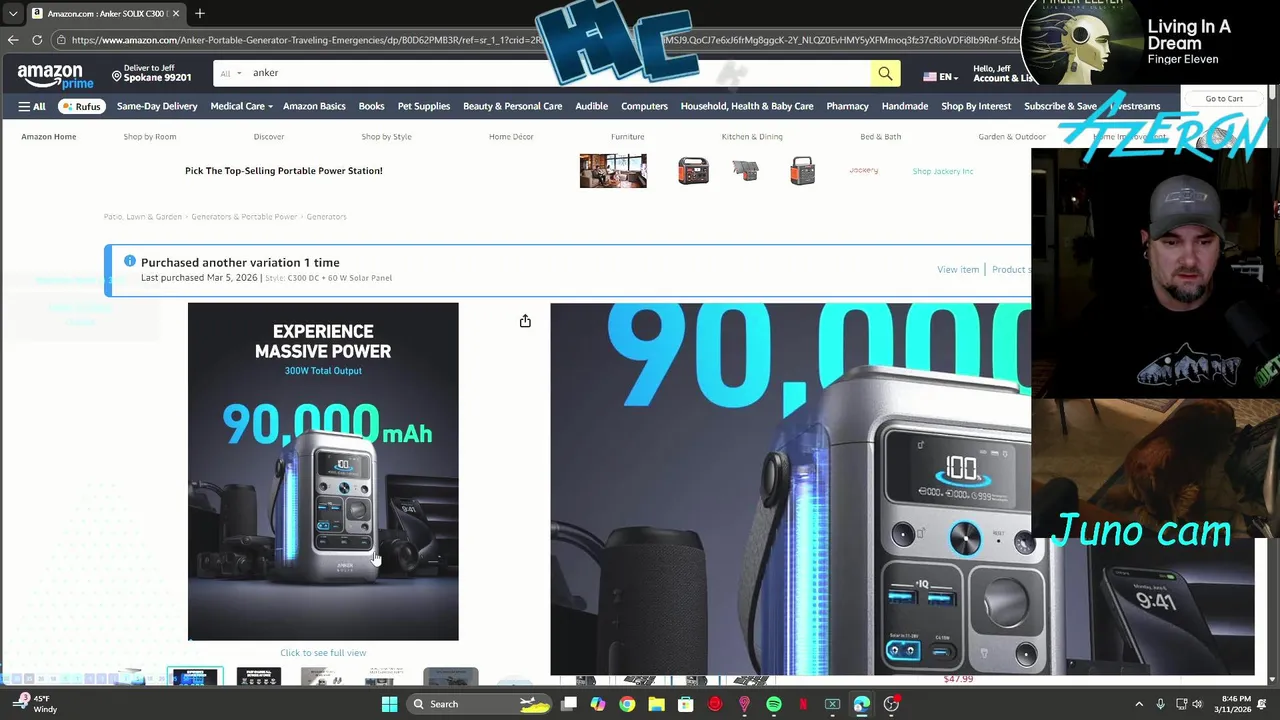Screen dimensions: 1280x720
Task: Change language with the EN flag dropdown
Action: pos(940,77)
